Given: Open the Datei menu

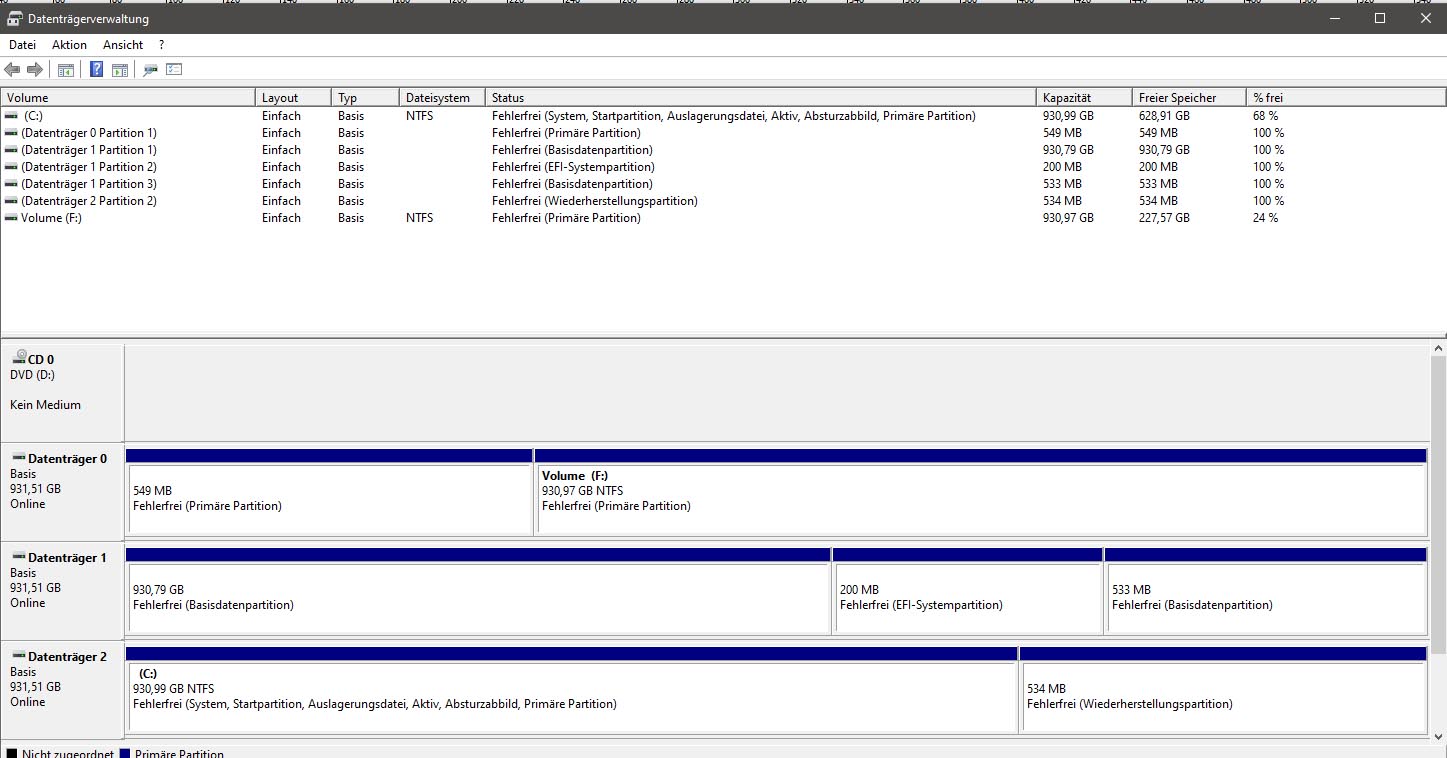Looking at the screenshot, I should click(22, 45).
